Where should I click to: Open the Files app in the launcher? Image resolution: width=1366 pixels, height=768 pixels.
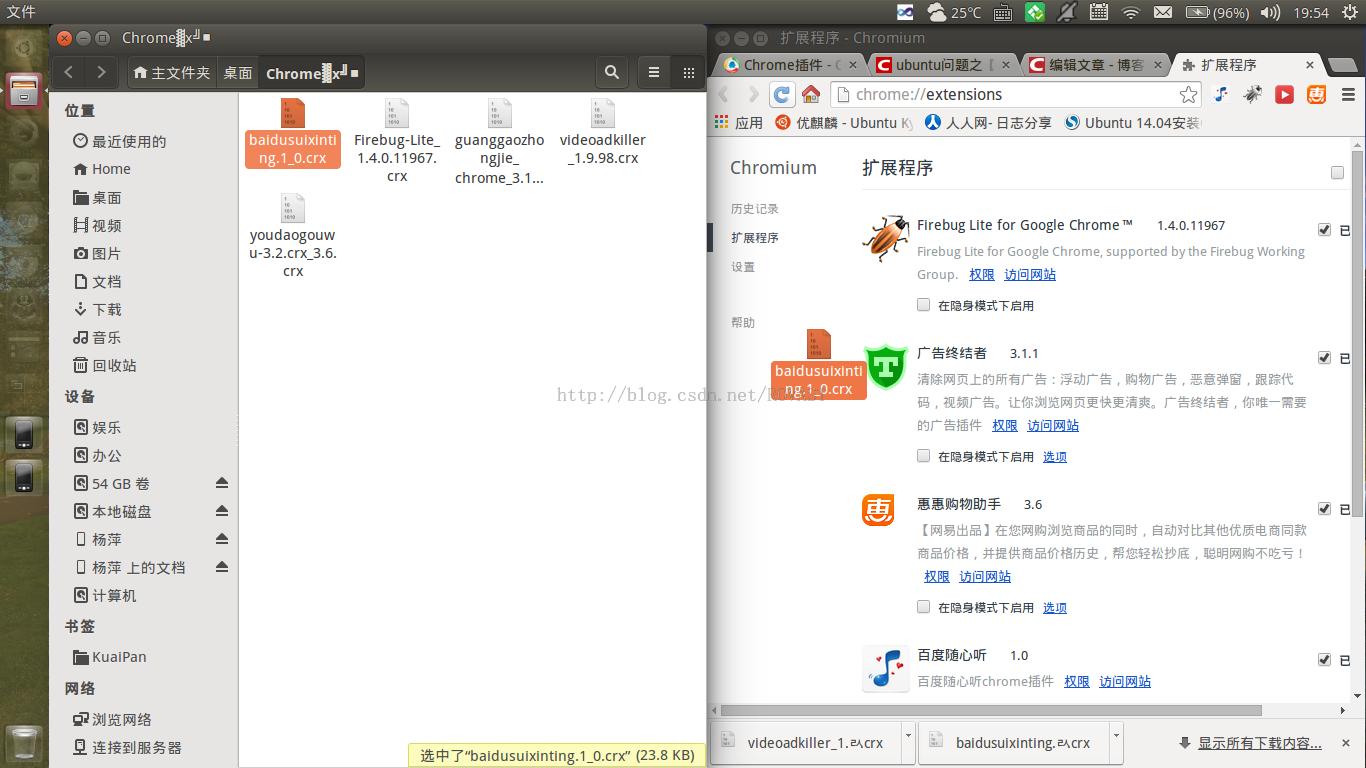click(x=24, y=91)
